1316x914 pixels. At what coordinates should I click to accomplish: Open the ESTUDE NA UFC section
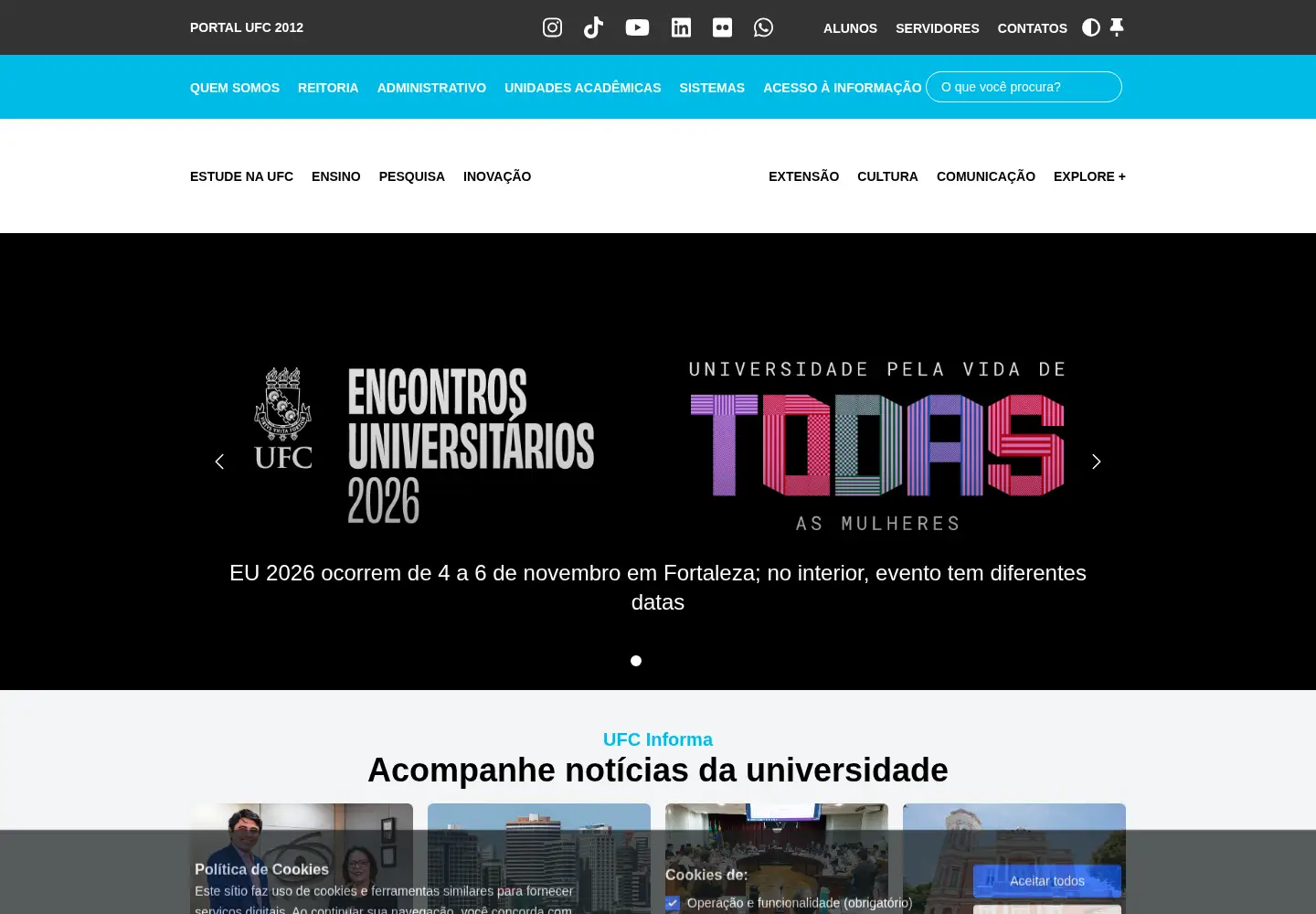[x=241, y=176]
